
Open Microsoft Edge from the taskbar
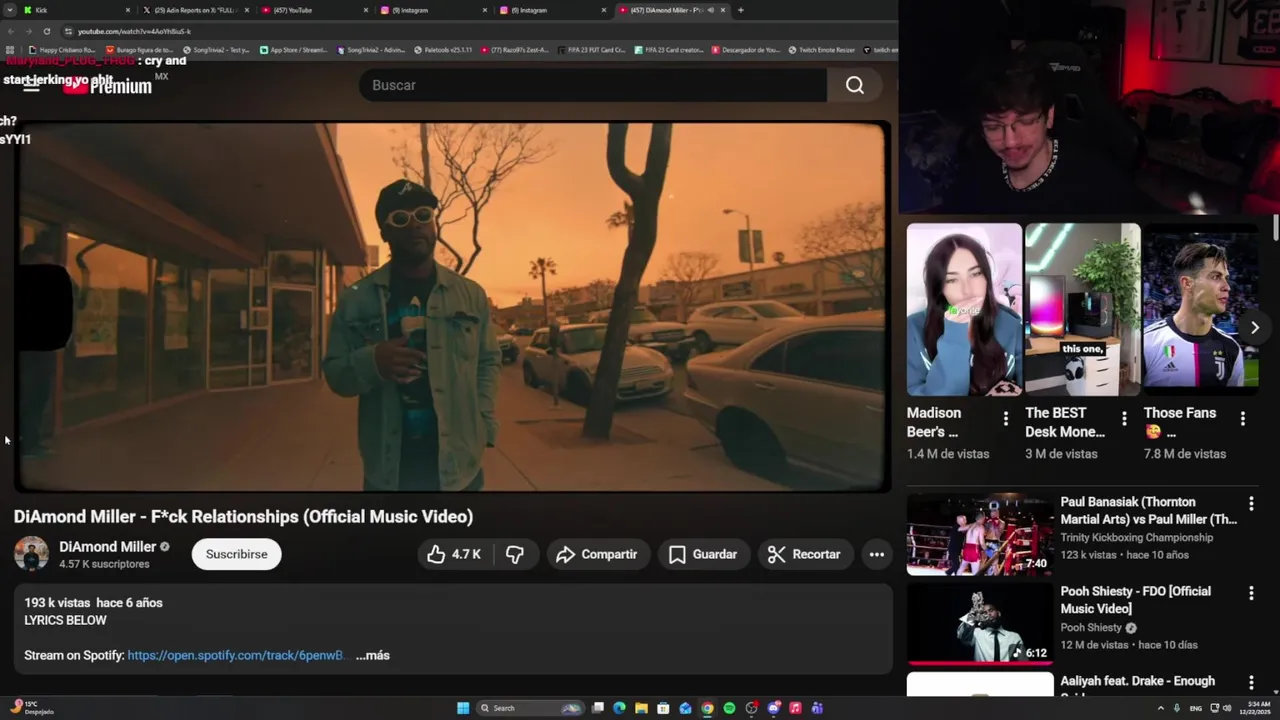619,708
